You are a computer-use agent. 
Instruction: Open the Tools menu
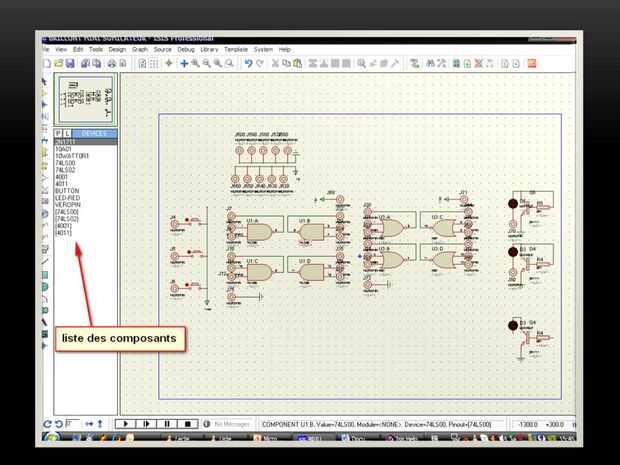pyautogui.click(x=96, y=49)
